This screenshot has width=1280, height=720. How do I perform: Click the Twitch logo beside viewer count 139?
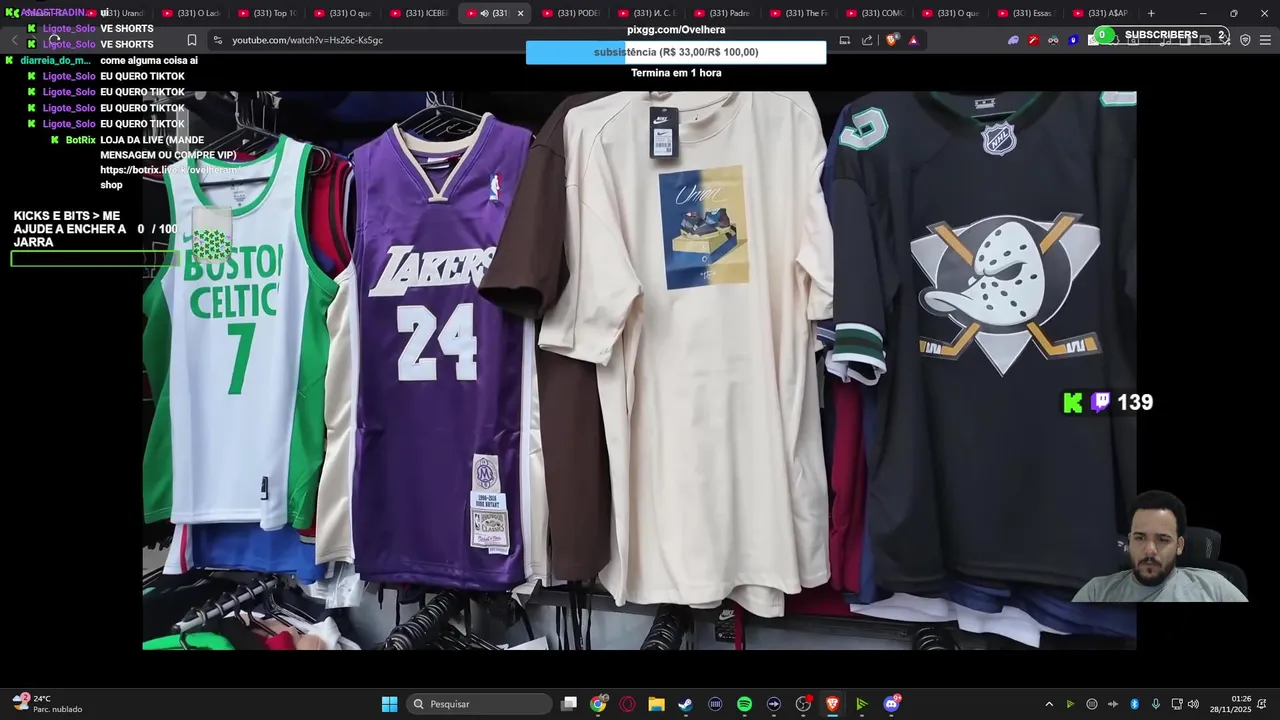point(1100,402)
